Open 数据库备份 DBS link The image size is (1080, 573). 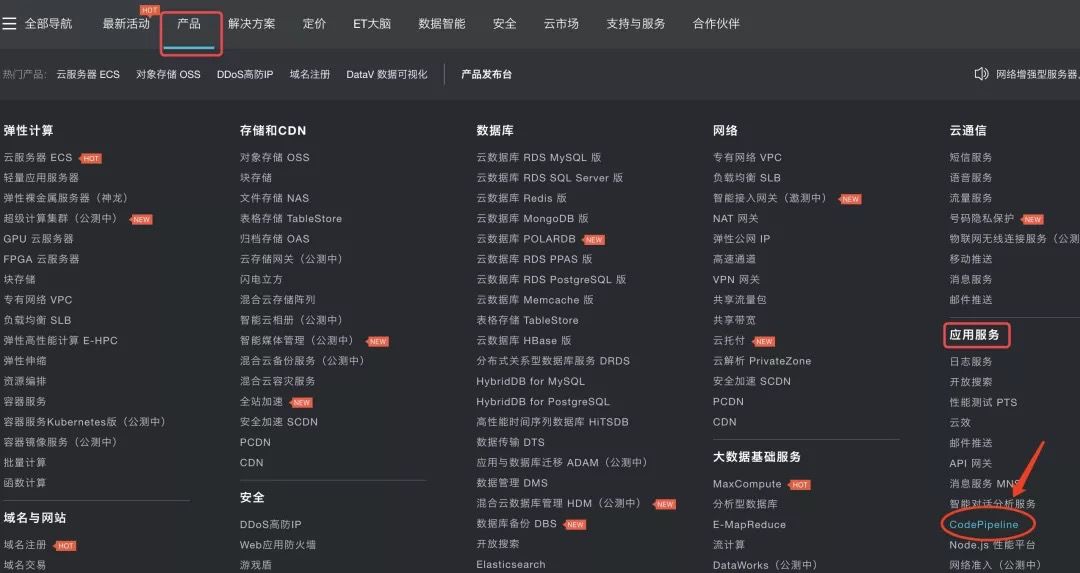tap(517, 523)
